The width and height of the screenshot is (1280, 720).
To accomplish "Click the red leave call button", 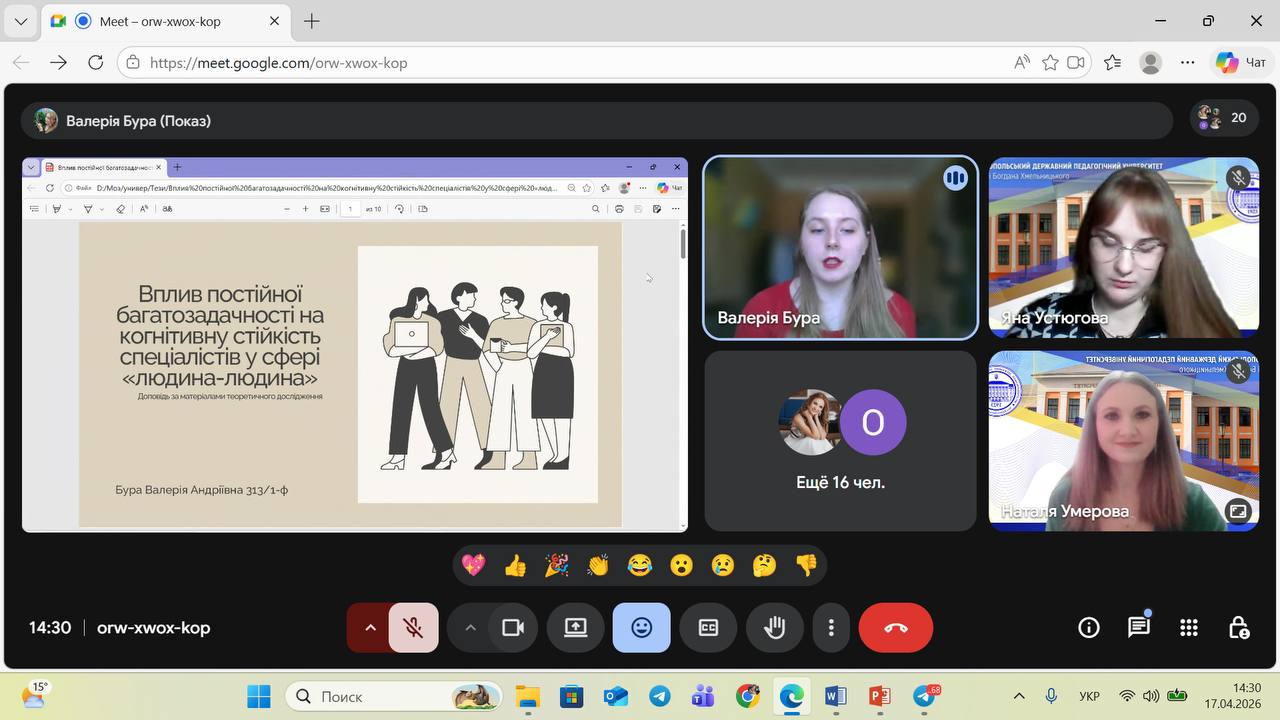I will click(895, 628).
